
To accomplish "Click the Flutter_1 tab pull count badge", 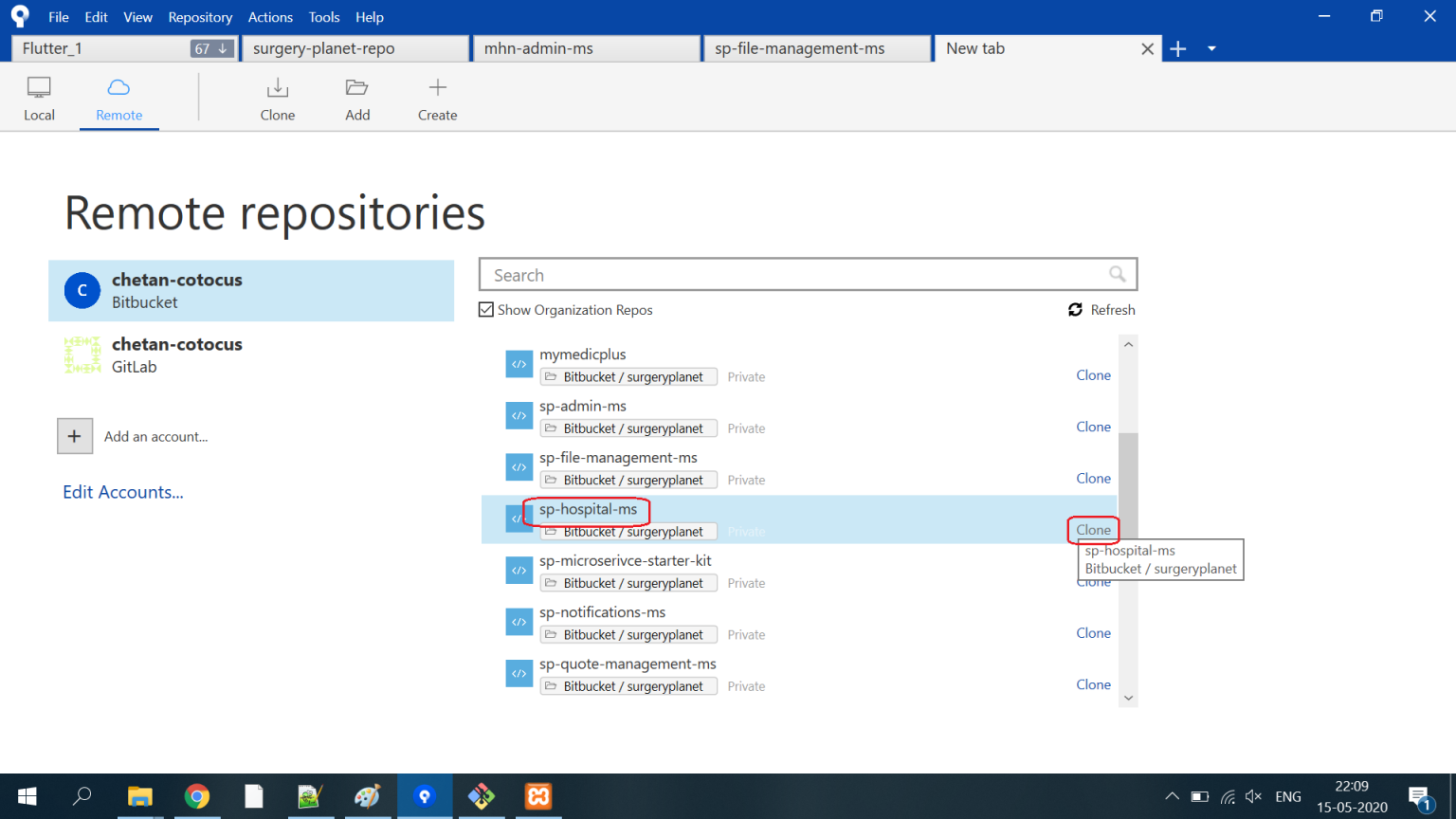I will click(x=211, y=48).
